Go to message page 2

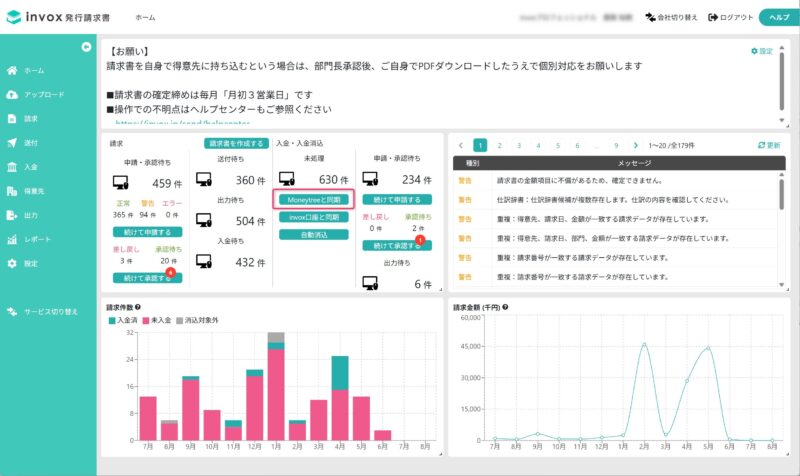coord(499,145)
